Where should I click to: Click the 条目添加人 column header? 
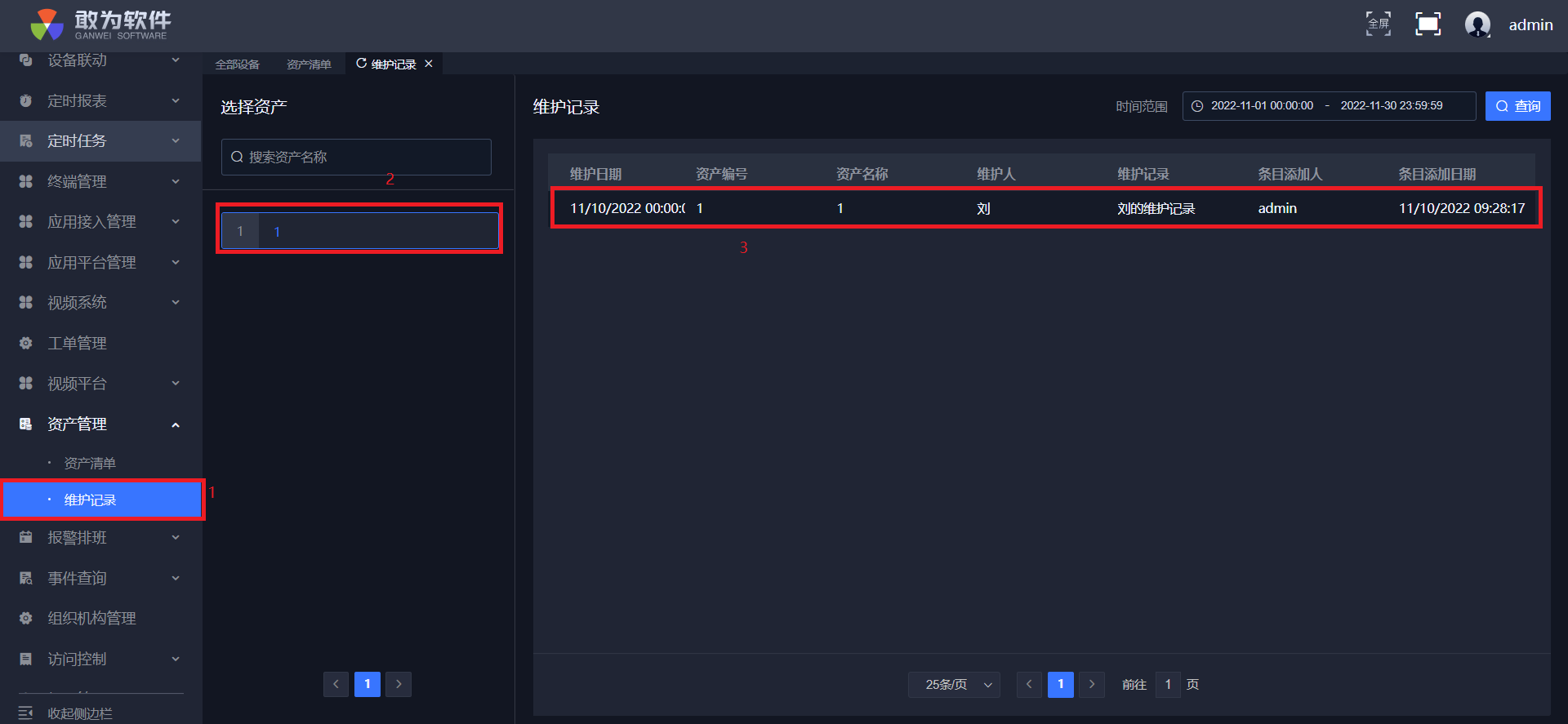(x=1290, y=174)
